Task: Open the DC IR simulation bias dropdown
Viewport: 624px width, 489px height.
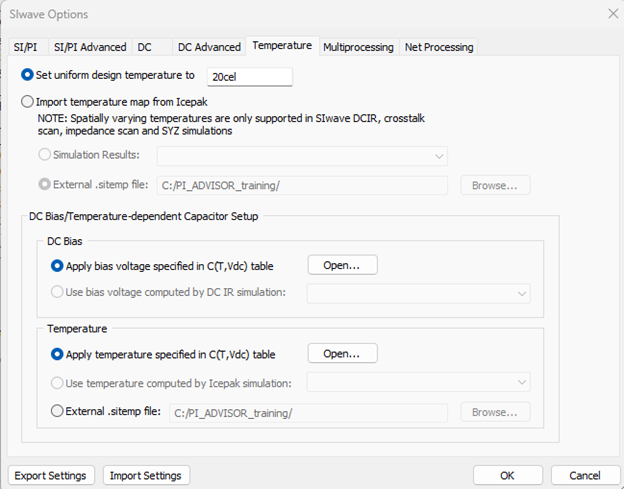Action: coord(418,293)
